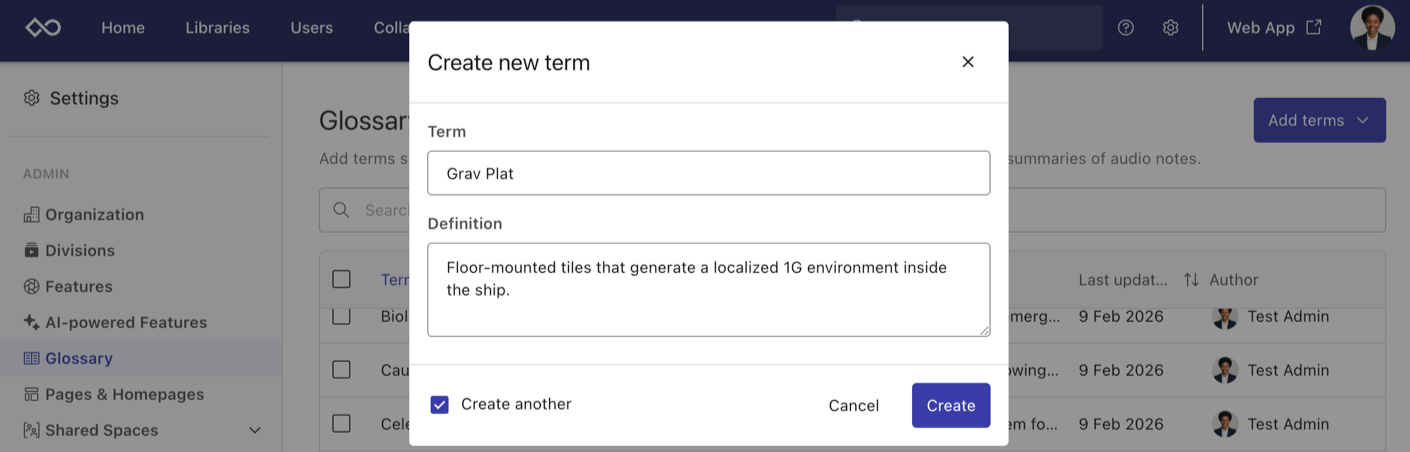This screenshot has width=1410, height=452.
Task: Click the Pages & Homepages icon
Action: click(31, 394)
